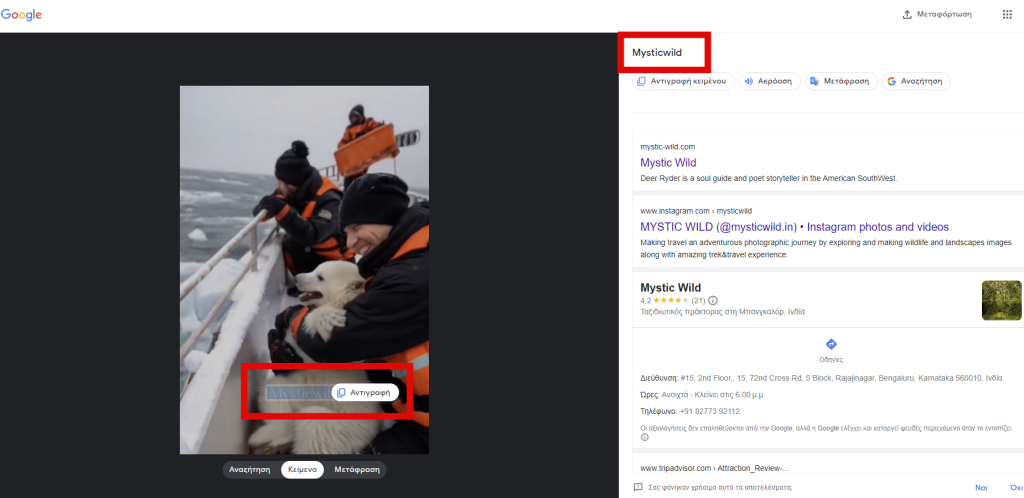The width and height of the screenshot is (1024, 498).
Task: Switch to the Μετάφραση mode tab below image
Action: [x=357, y=470]
